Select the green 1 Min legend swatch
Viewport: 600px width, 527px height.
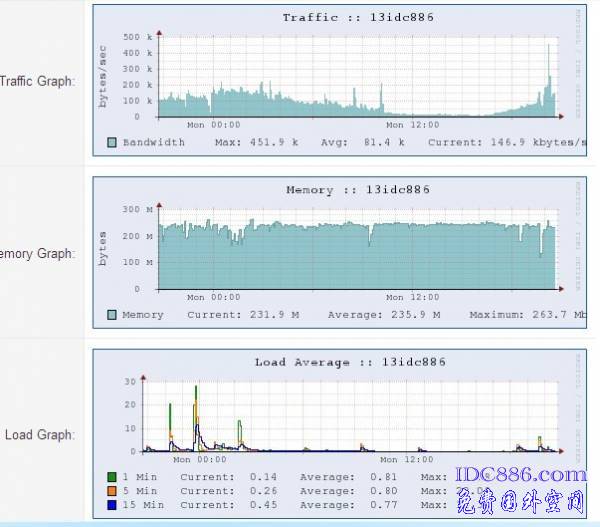pyautogui.click(x=111, y=478)
